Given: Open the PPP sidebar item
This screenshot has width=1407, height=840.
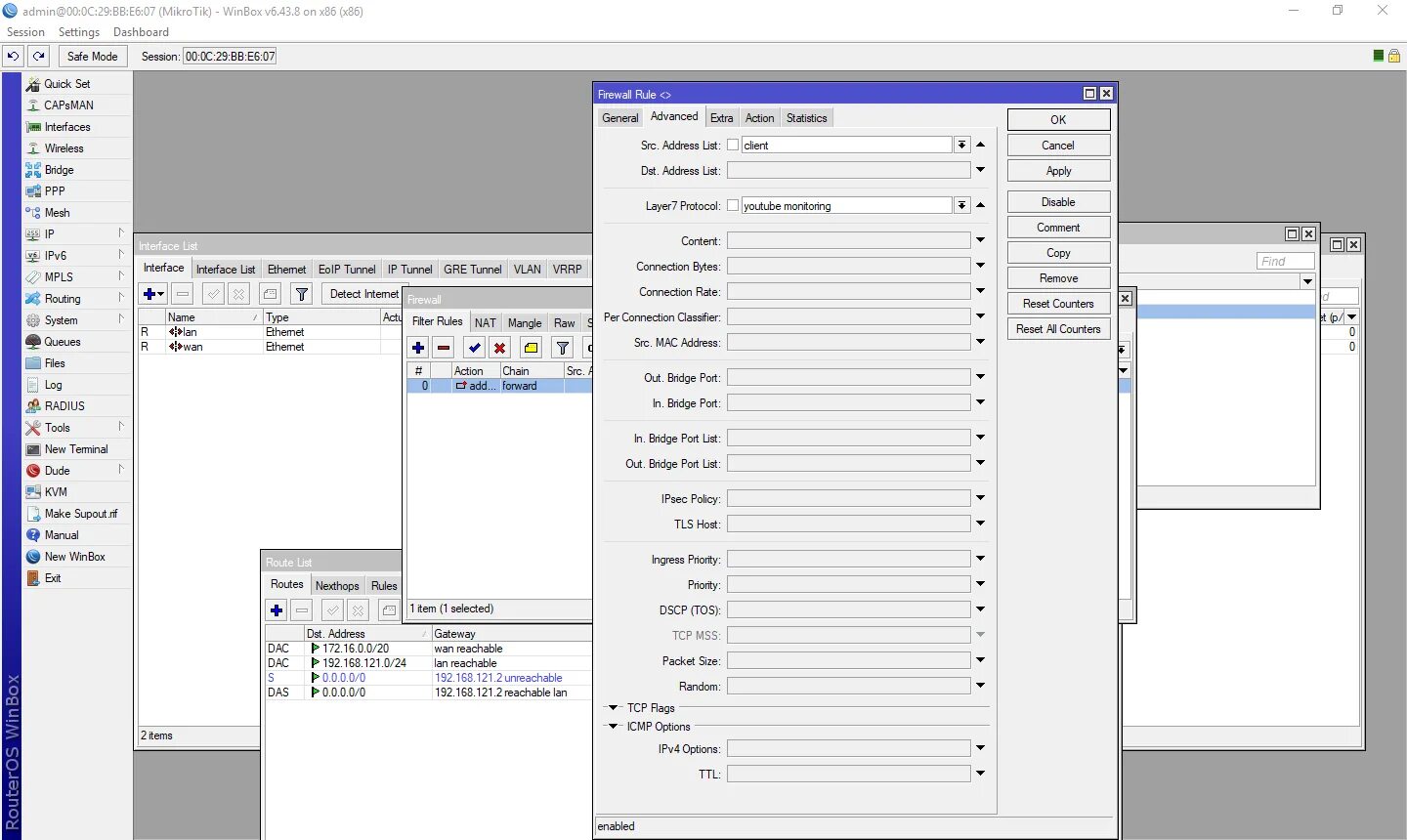Looking at the screenshot, I should click(x=55, y=191).
